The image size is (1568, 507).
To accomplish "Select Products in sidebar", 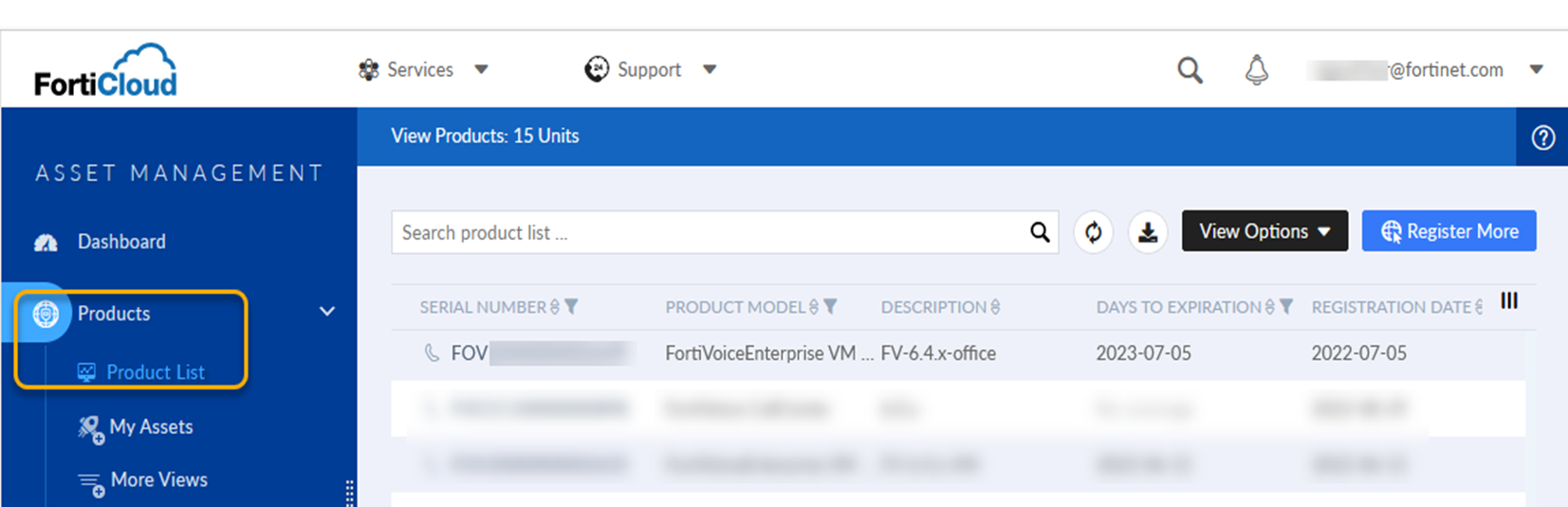I will coord(114,314).
